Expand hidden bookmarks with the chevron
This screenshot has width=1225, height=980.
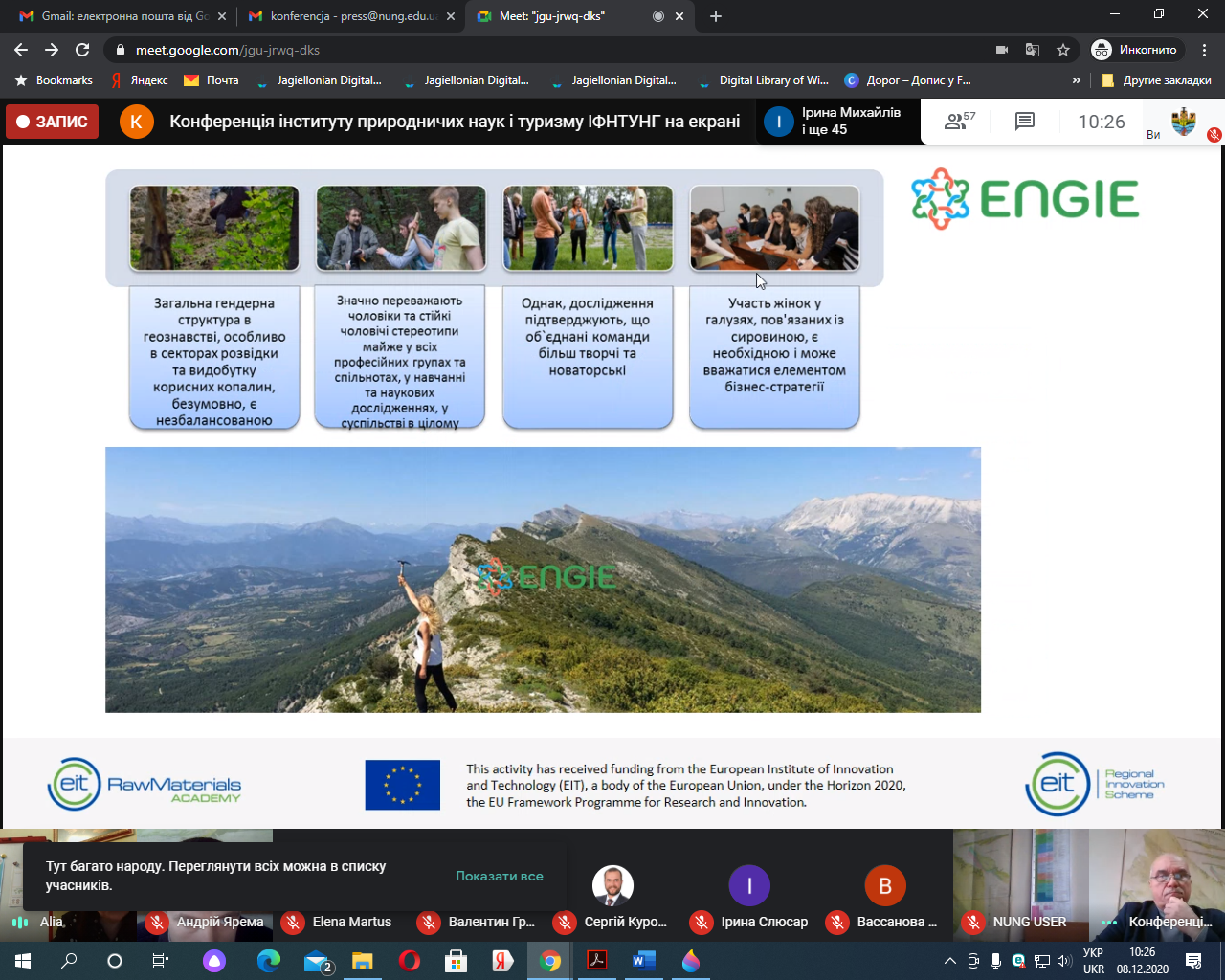(x=1077, y=80)
